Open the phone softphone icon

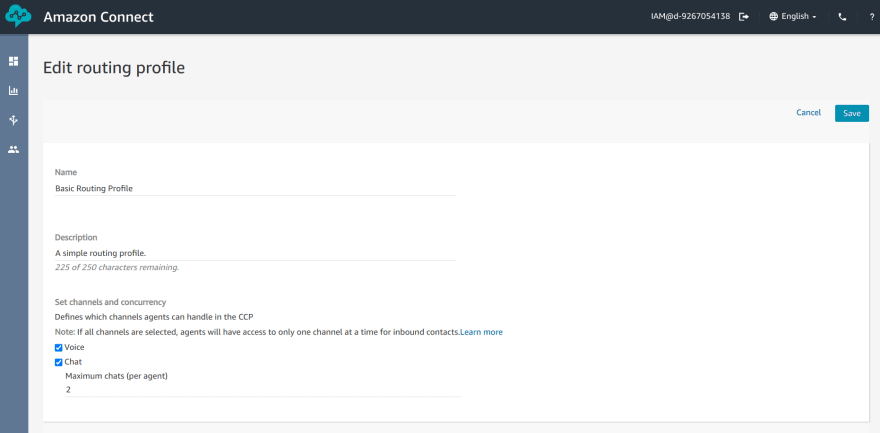[842, 17]
